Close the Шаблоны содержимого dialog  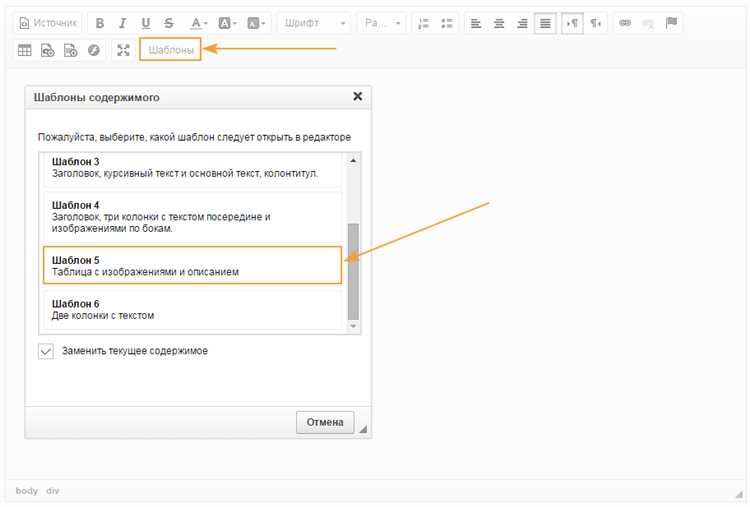[357, 96]
